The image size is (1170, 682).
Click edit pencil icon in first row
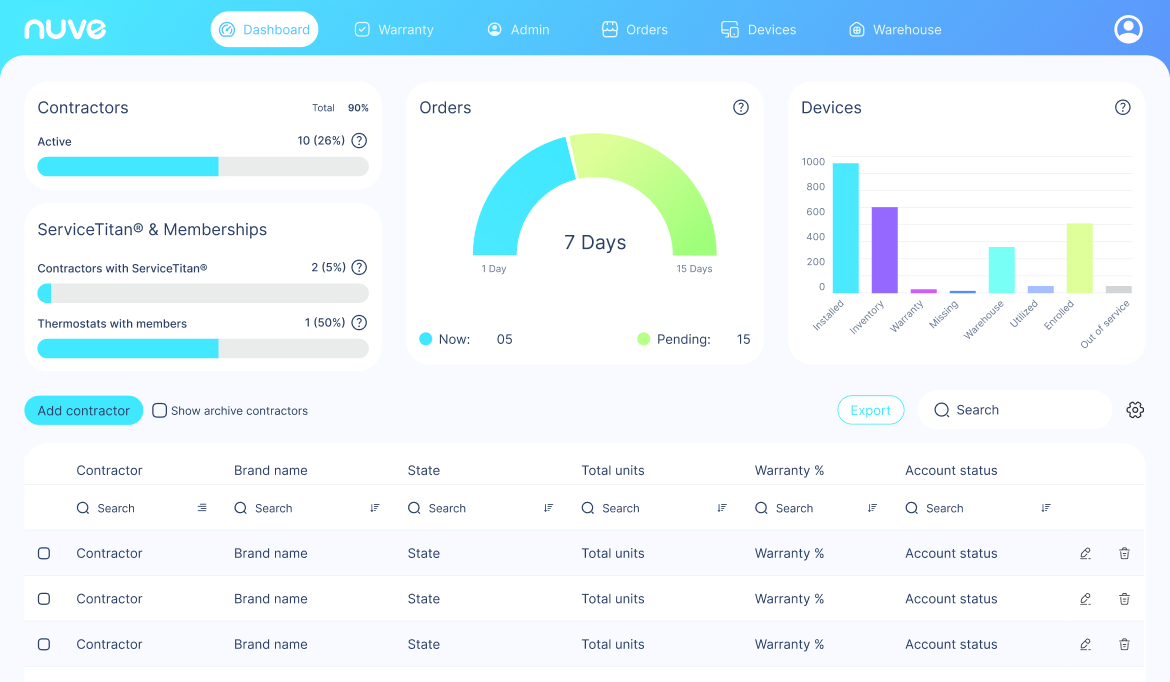pyautogui.click(x=1085, y=554)
